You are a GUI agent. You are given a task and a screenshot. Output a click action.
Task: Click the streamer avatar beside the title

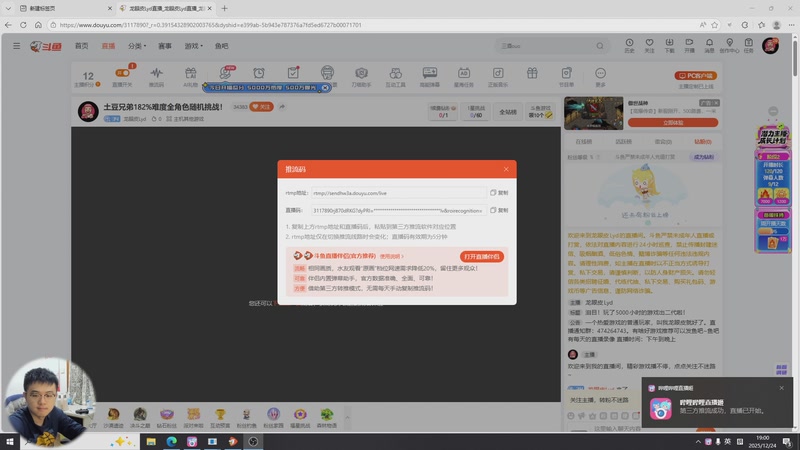click(88, 111)
